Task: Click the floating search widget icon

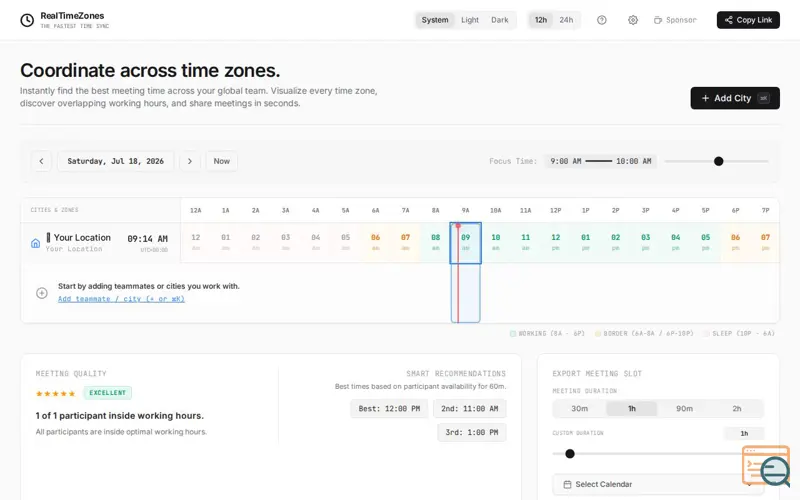Action: coord(766,466)
